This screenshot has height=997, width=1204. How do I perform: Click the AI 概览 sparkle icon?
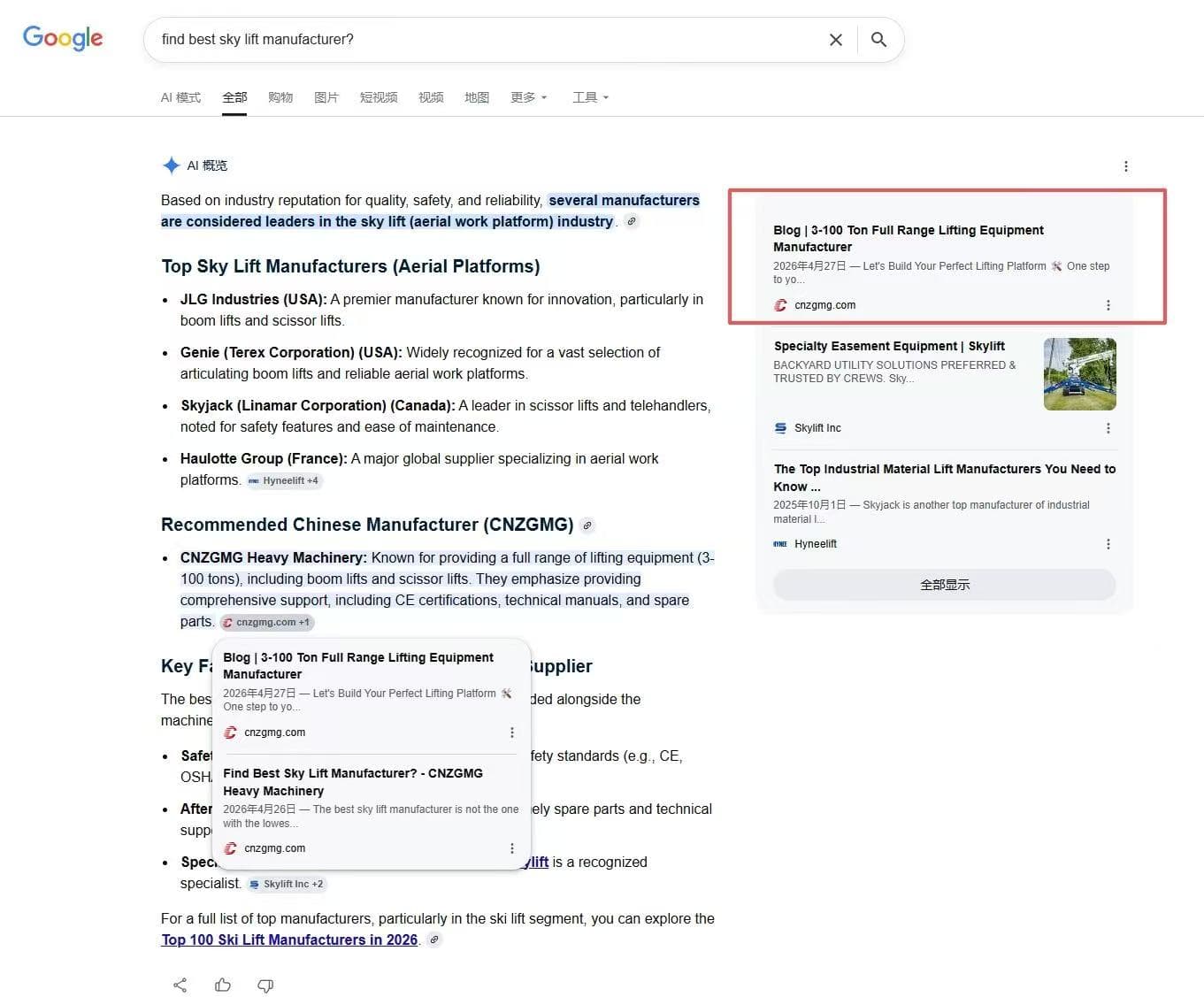pos(172,165)
